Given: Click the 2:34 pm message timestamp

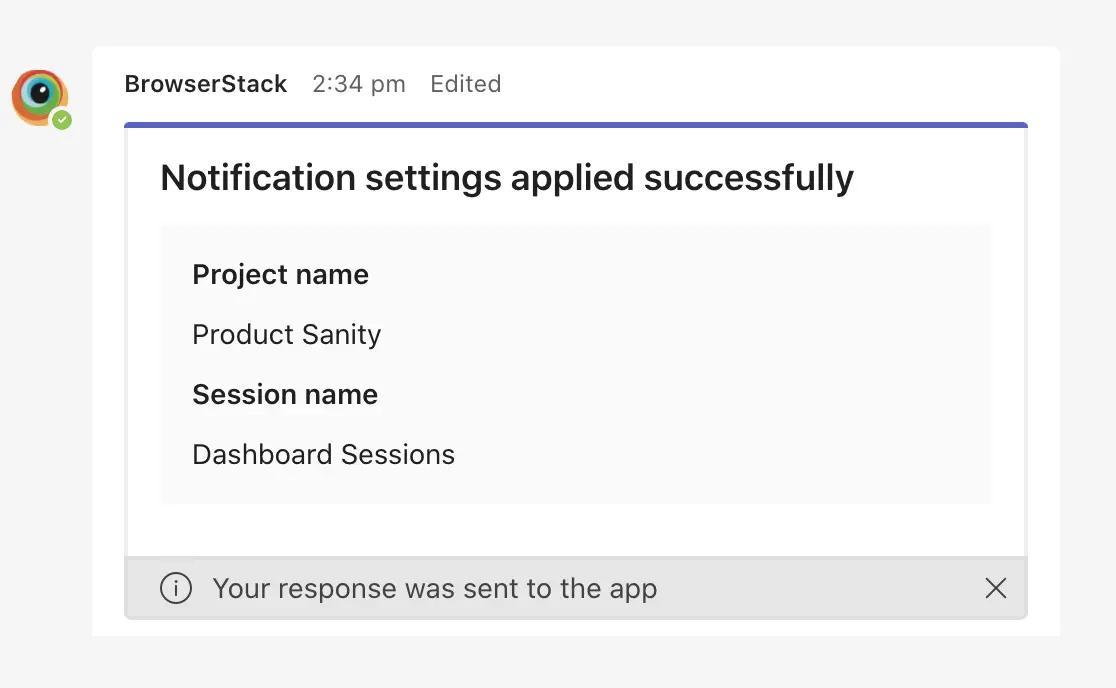Looking at the screenshot, I should click(359, 84).
